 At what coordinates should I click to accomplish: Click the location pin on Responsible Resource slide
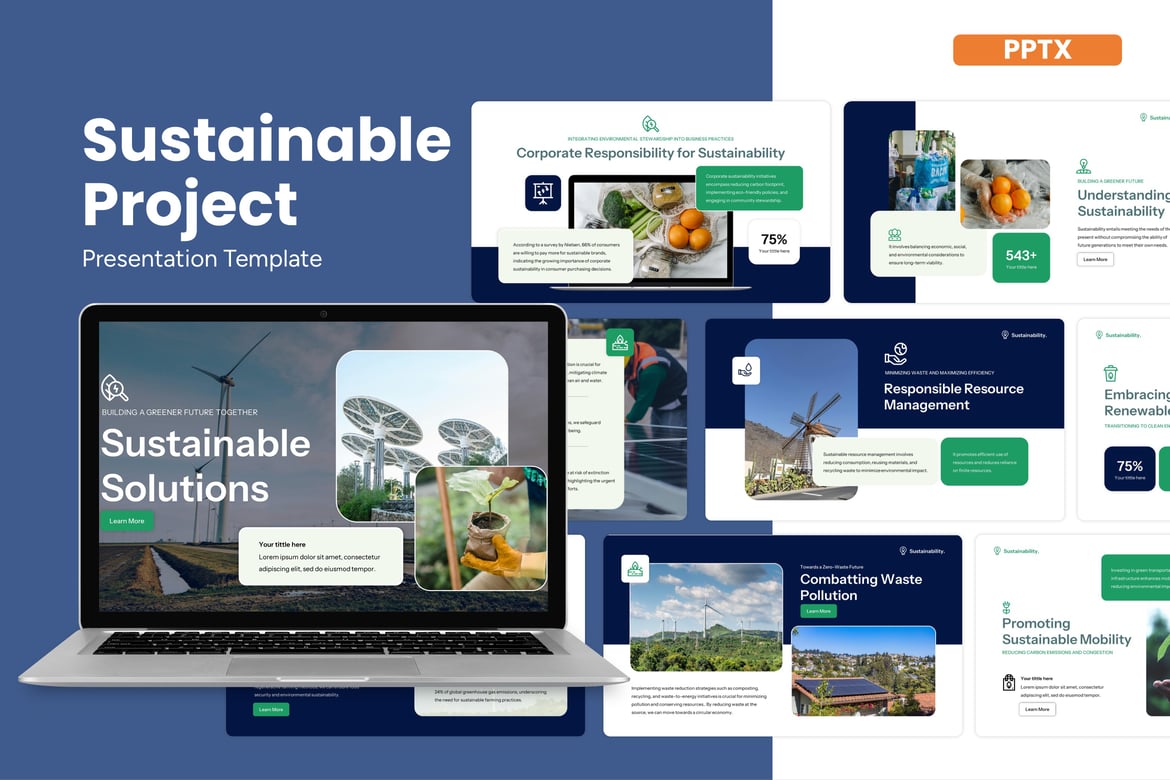1005,335
